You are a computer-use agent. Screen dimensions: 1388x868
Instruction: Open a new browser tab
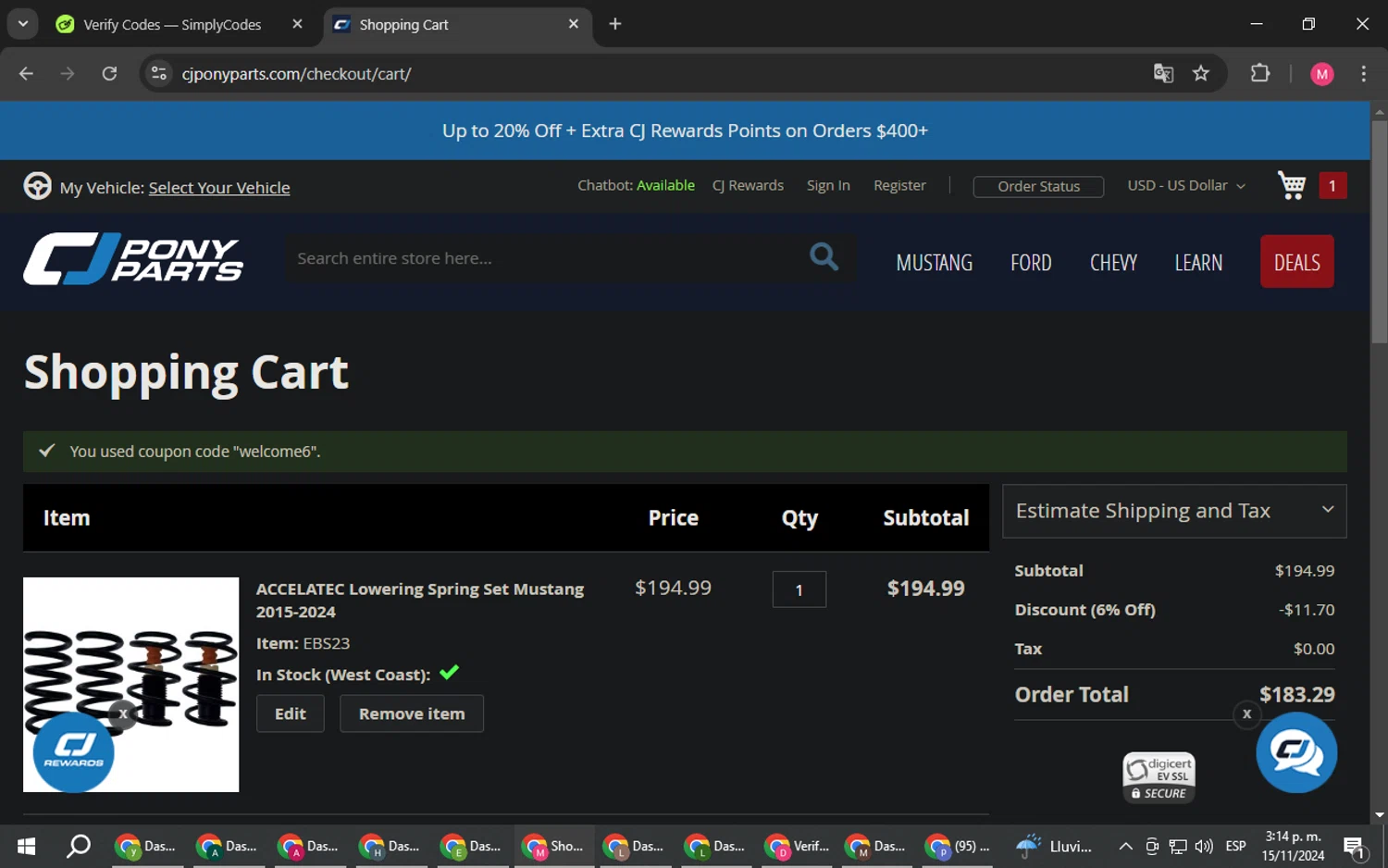pyautogui.click(x=615, y=24)
